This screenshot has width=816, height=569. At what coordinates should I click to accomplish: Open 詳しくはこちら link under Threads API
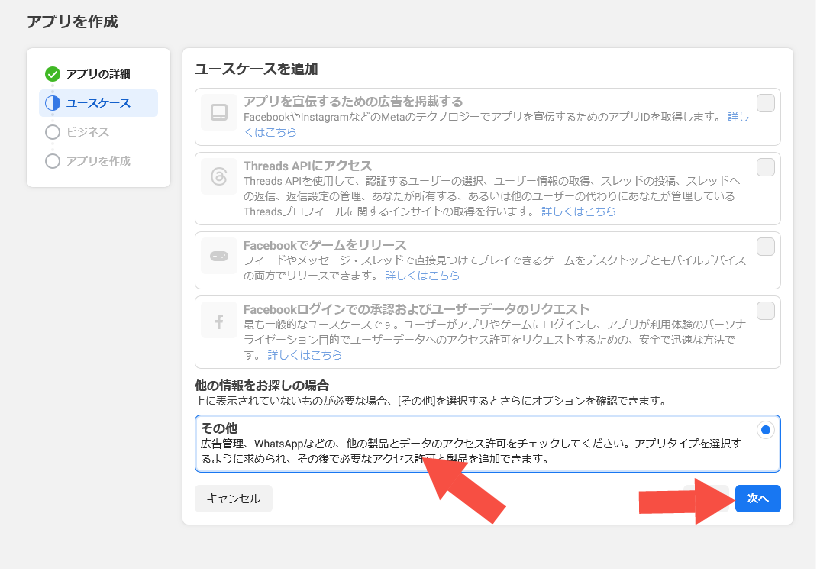pyautogui.click(x=578, y=211)
